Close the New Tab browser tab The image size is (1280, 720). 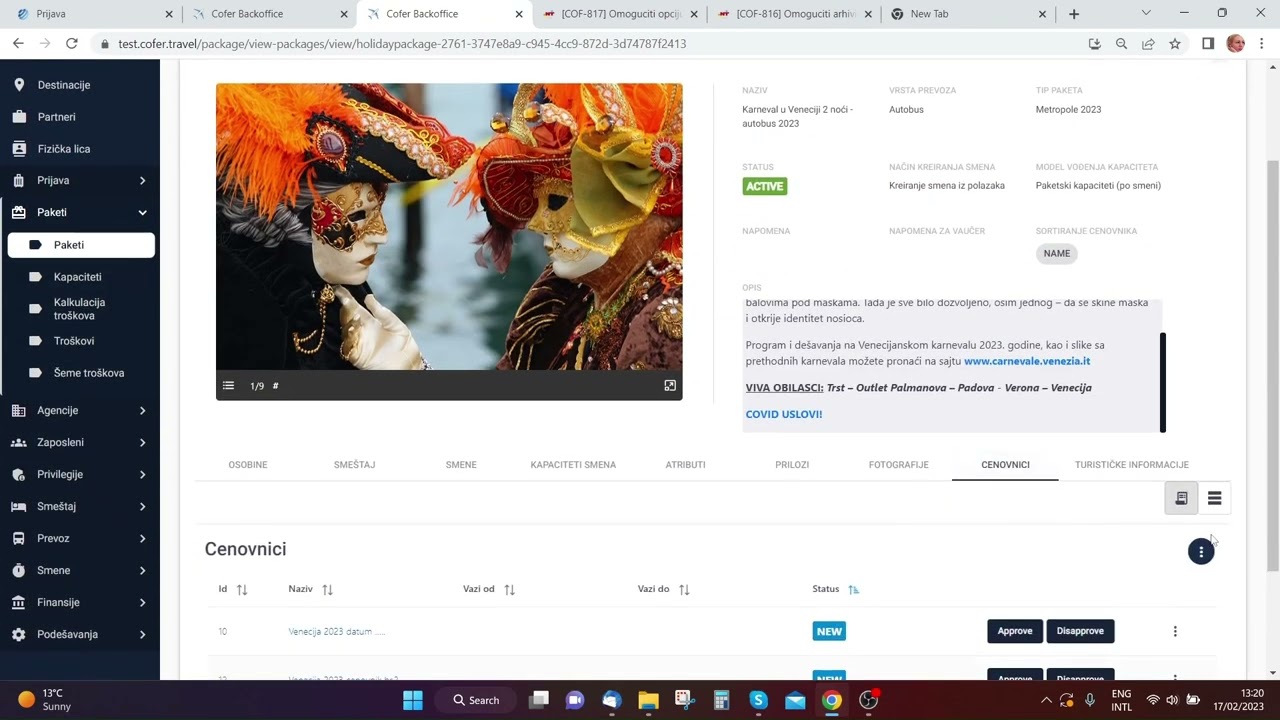[x=1043, y=14]
